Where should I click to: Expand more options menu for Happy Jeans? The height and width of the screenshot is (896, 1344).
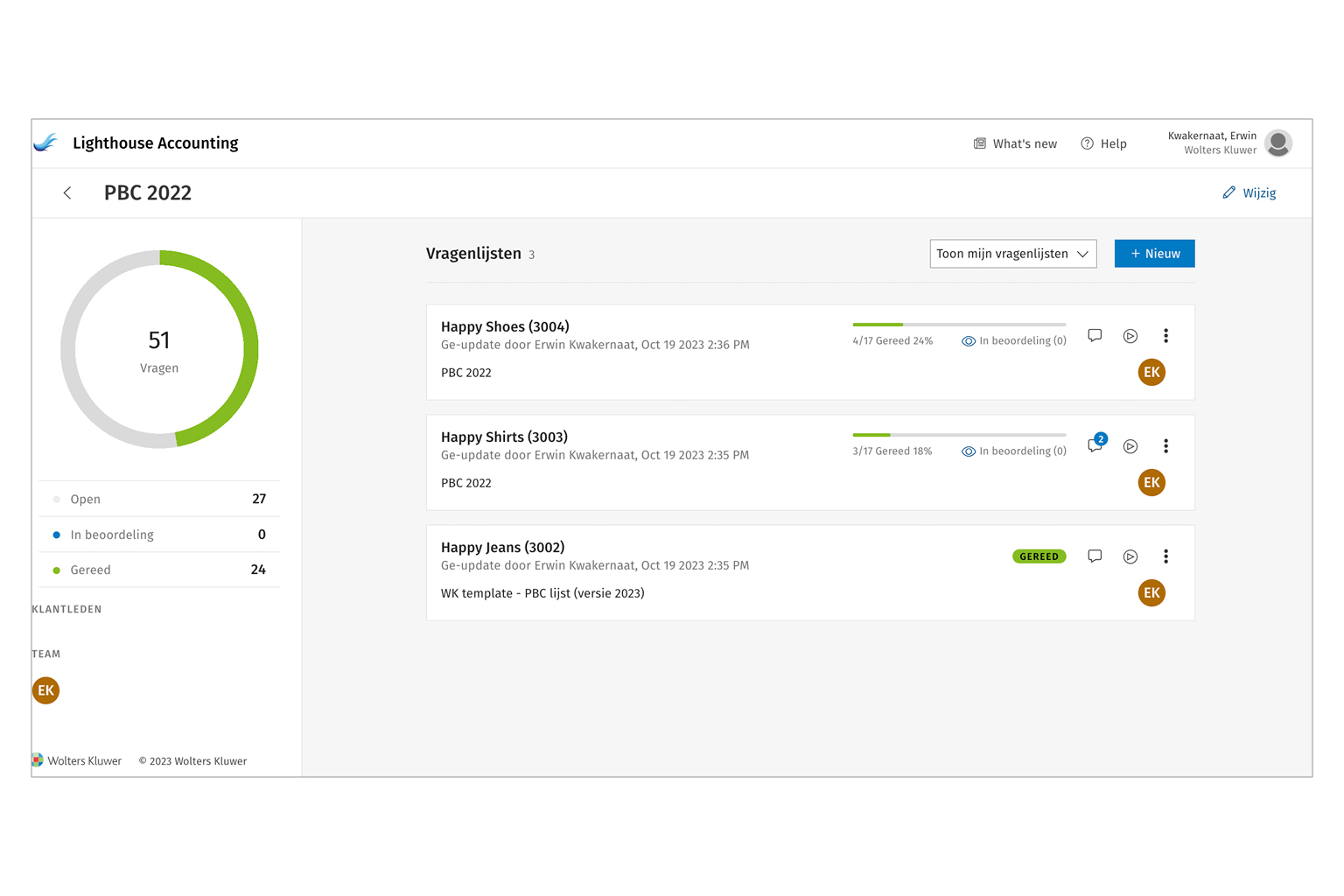(x=1165, y=556)
